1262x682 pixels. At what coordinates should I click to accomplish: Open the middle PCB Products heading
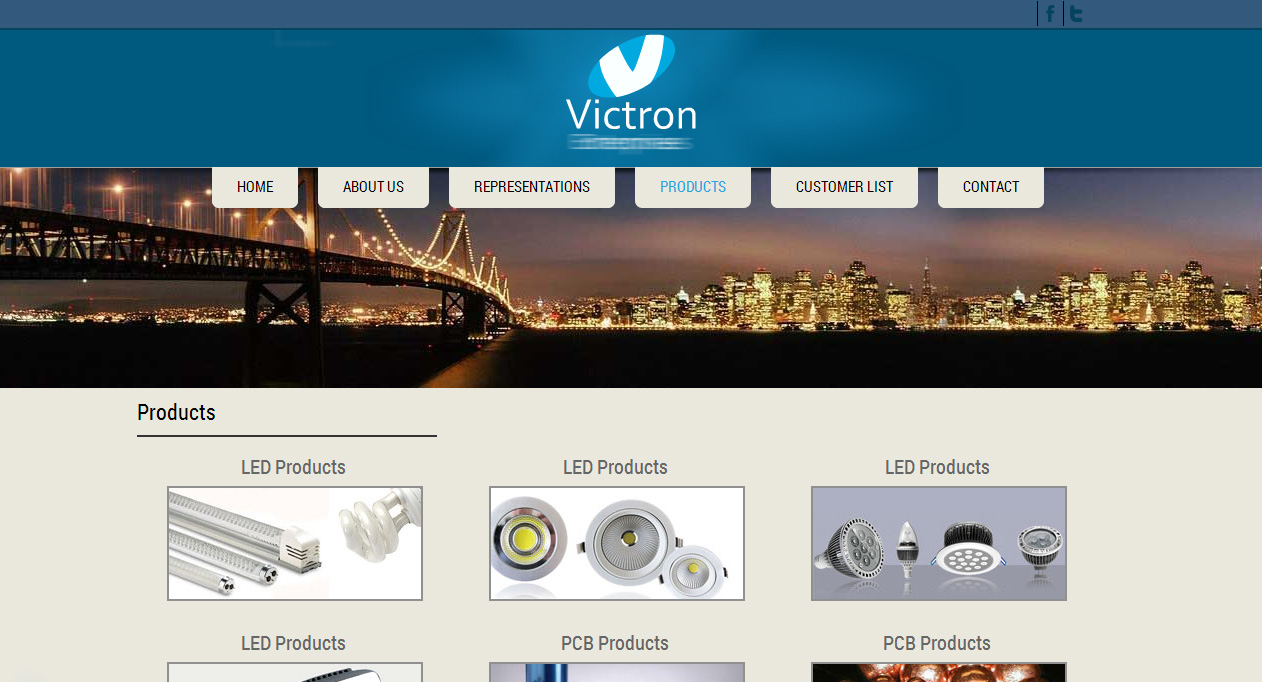coord(615,643)
